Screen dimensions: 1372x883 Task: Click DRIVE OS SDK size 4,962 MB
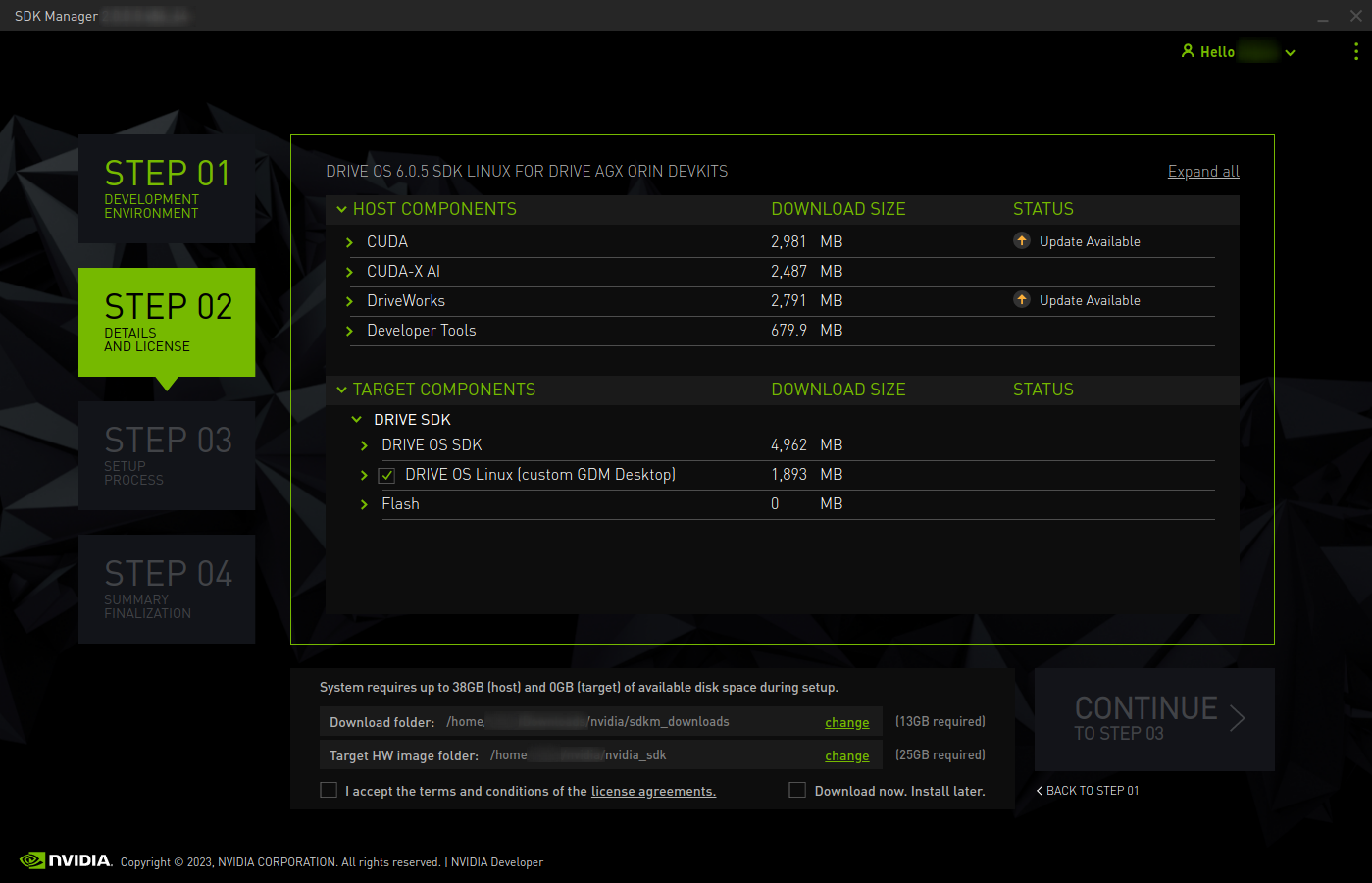[x=806, y=444]
